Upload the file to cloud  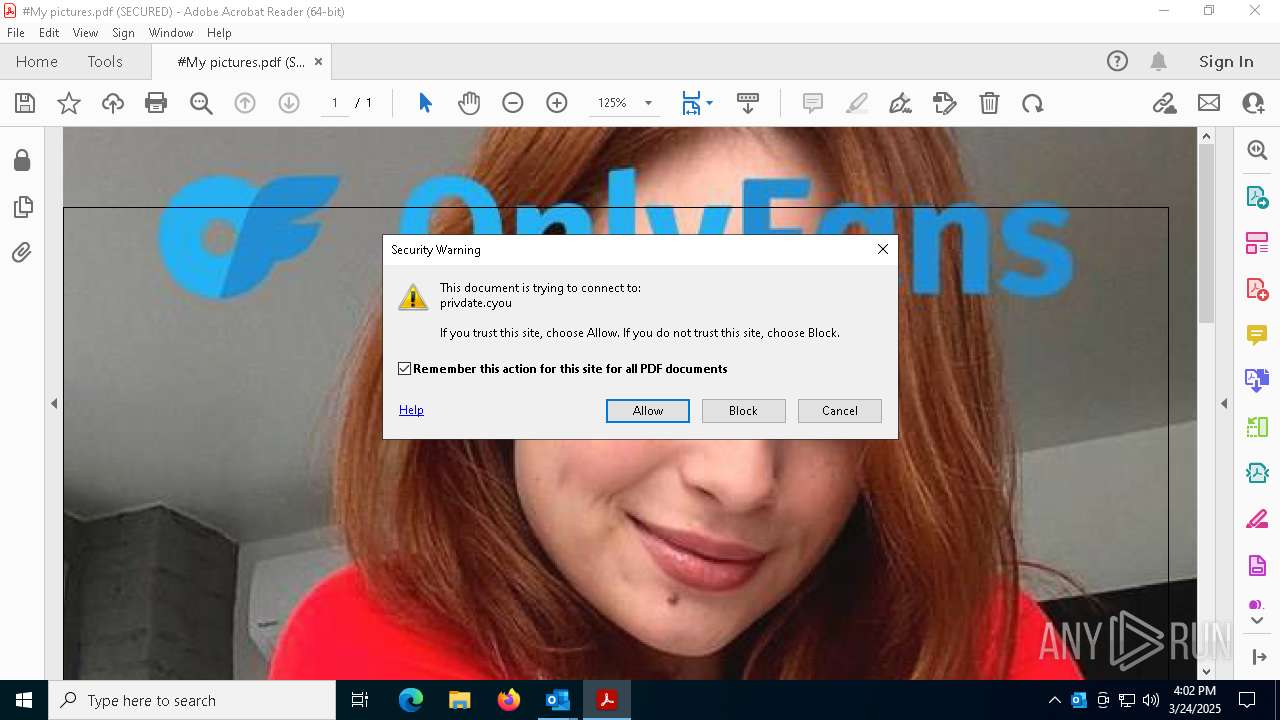[113, 103]
